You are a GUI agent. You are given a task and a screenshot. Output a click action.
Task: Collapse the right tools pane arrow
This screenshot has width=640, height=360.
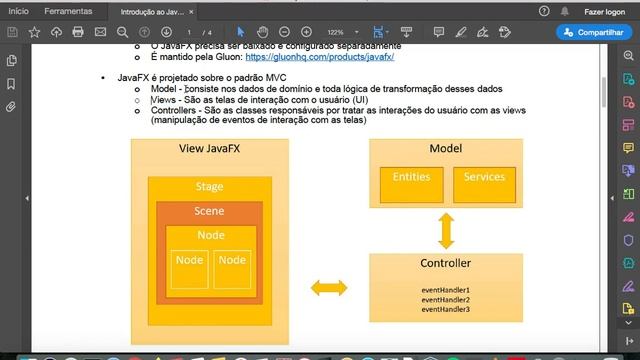click(612, 198)
